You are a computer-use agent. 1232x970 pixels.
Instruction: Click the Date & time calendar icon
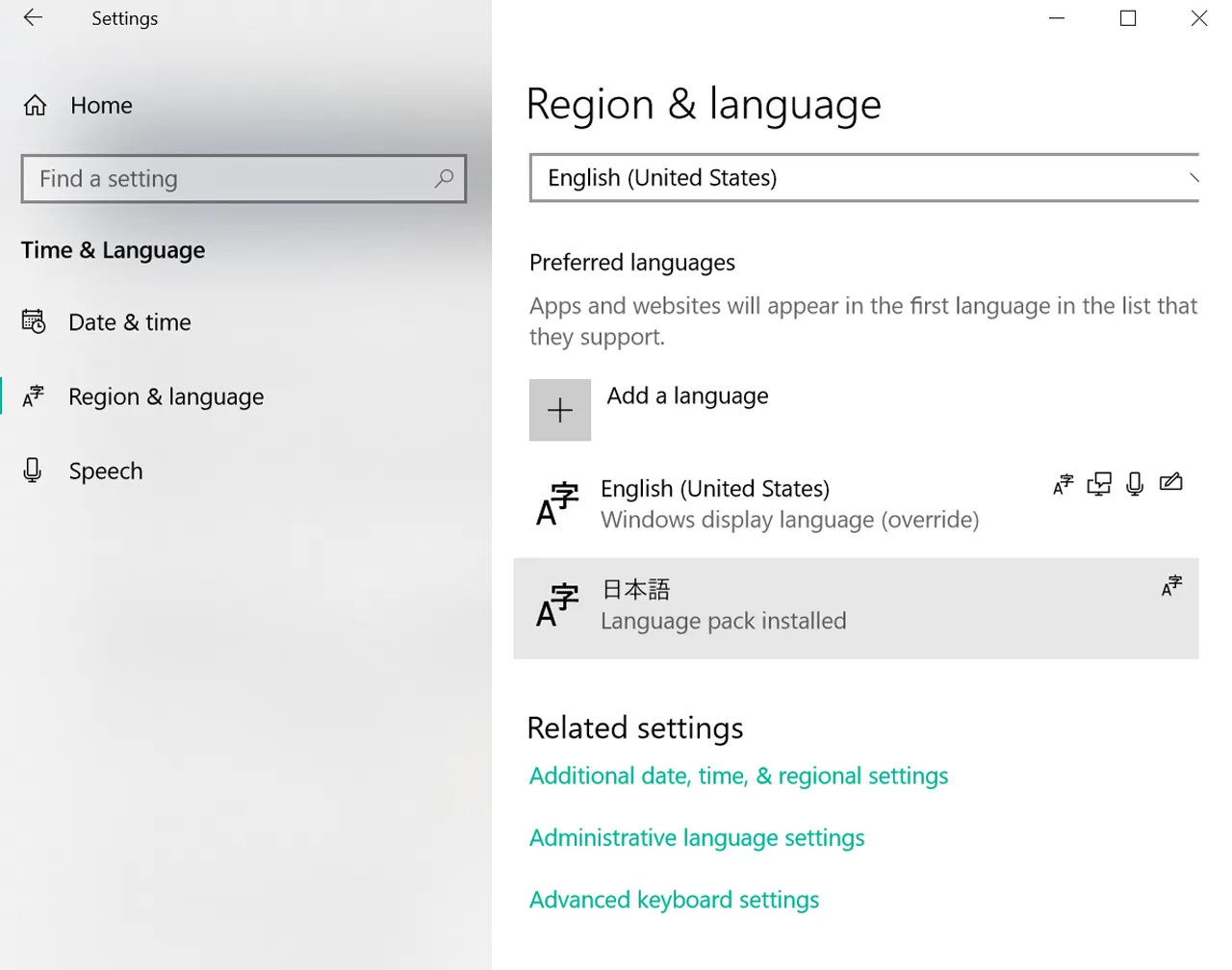tap(34, 321)
